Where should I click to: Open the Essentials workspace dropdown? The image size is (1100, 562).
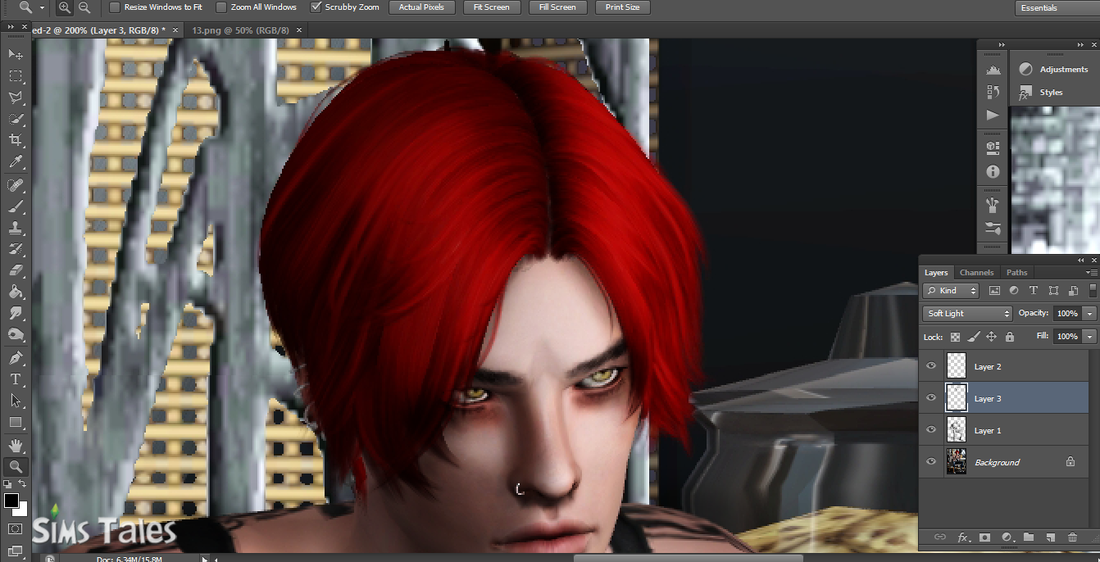[1057, 8]
